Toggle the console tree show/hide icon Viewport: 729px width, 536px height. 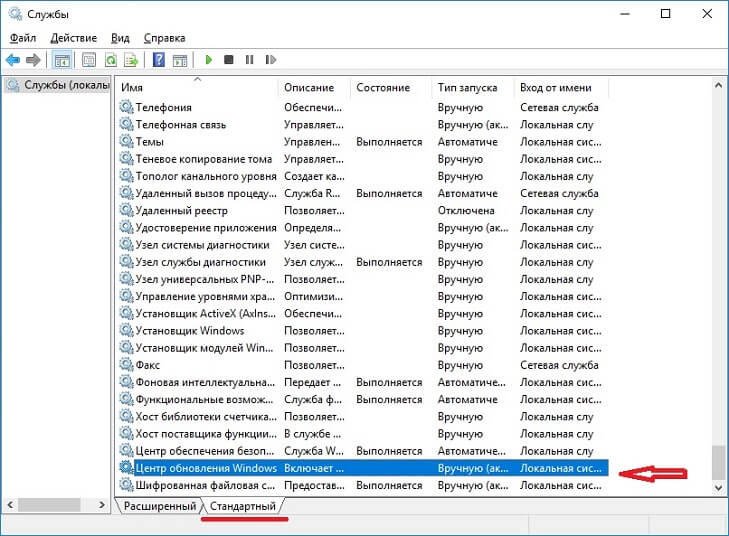[62, 60]
